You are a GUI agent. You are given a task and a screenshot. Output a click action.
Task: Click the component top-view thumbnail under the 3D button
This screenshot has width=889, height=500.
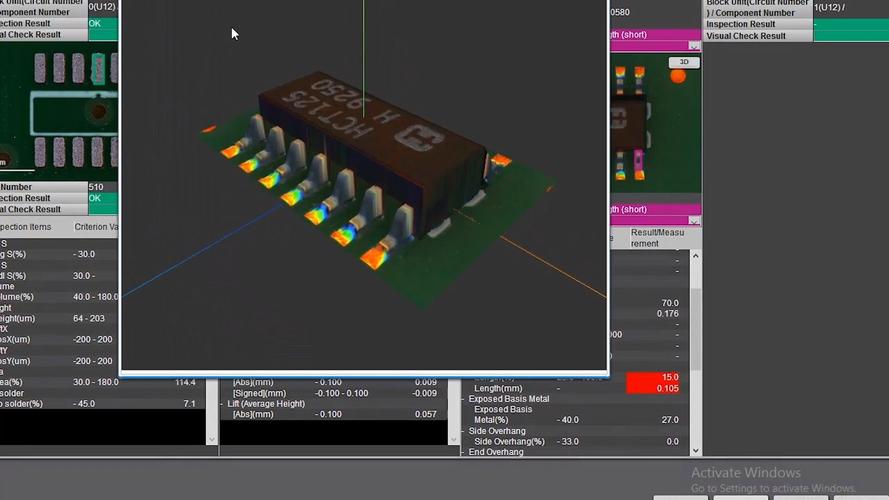(x=655, y=123)
